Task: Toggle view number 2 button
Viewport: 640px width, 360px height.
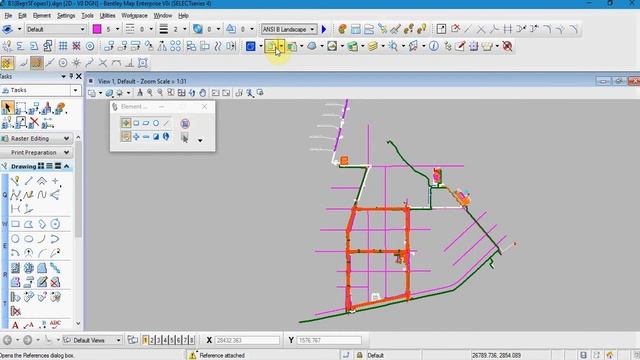Action: [x=152, y=340]
